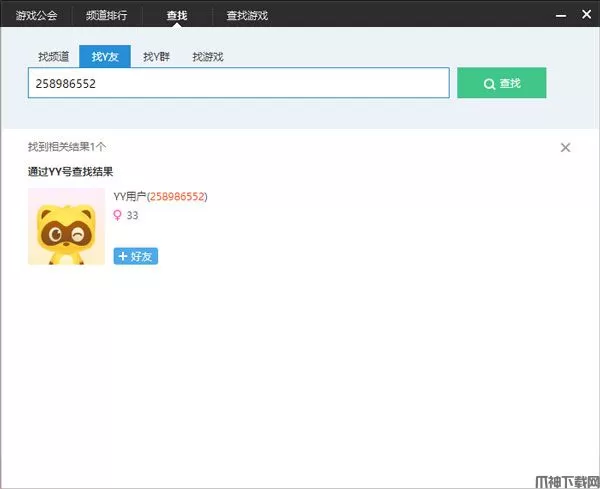This screenshot has height=489, width=600.
Task: Click the heading 通过YY号查找结果
Action: click(x=70, y=171)
